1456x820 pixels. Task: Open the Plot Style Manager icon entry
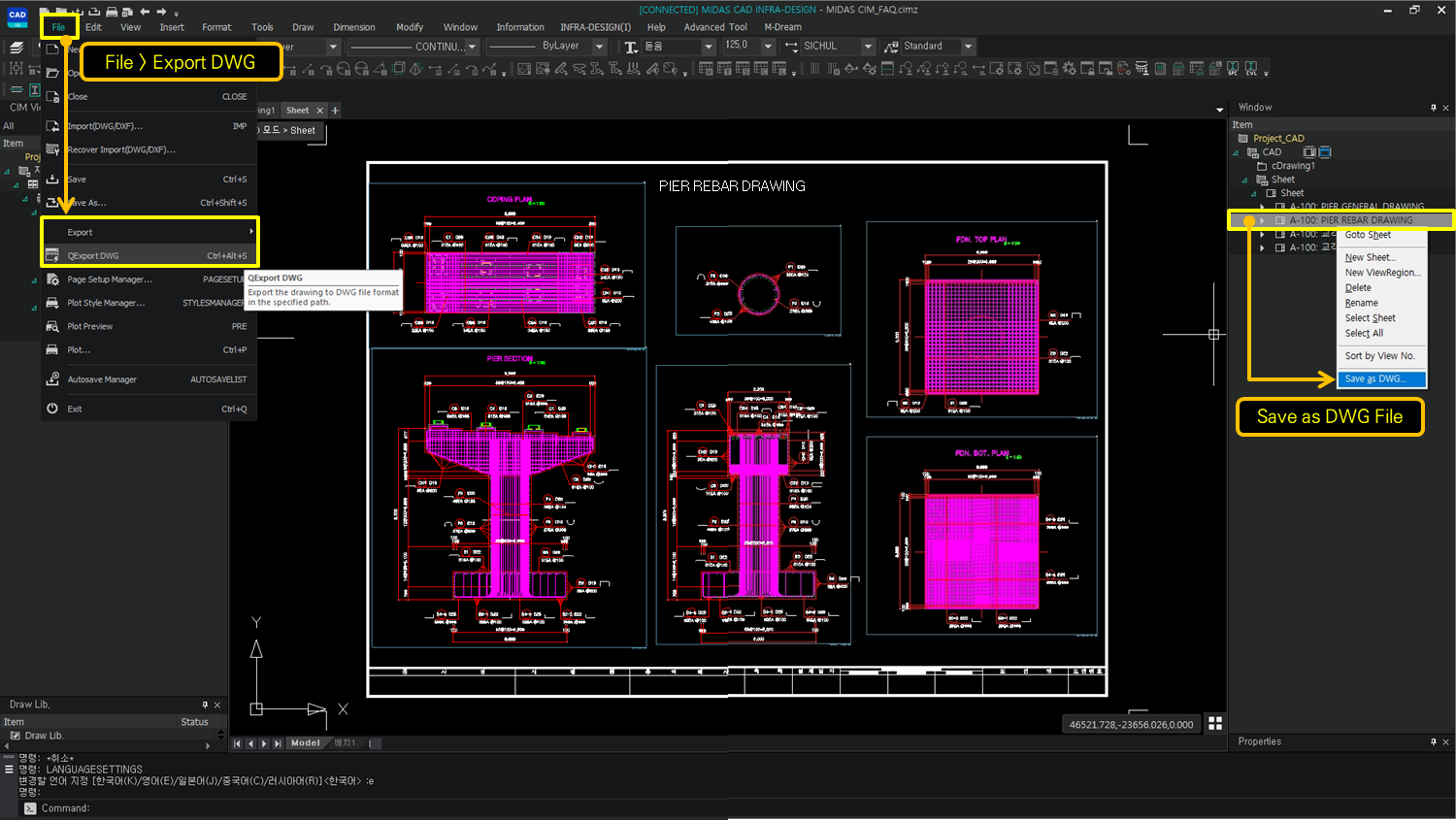pyautogui.click(x=53, y=302)
